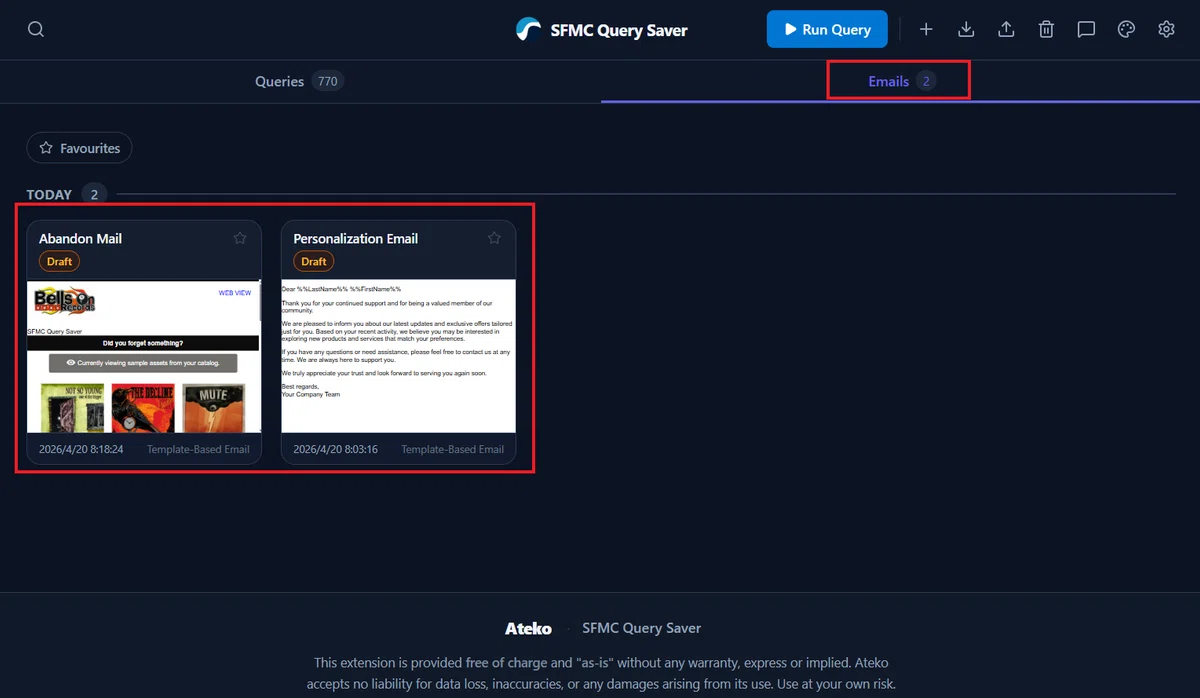Click the 2026/4/20 8:03:16 timestamp
Screen dimensions: 1200x698
pos(335,449)
